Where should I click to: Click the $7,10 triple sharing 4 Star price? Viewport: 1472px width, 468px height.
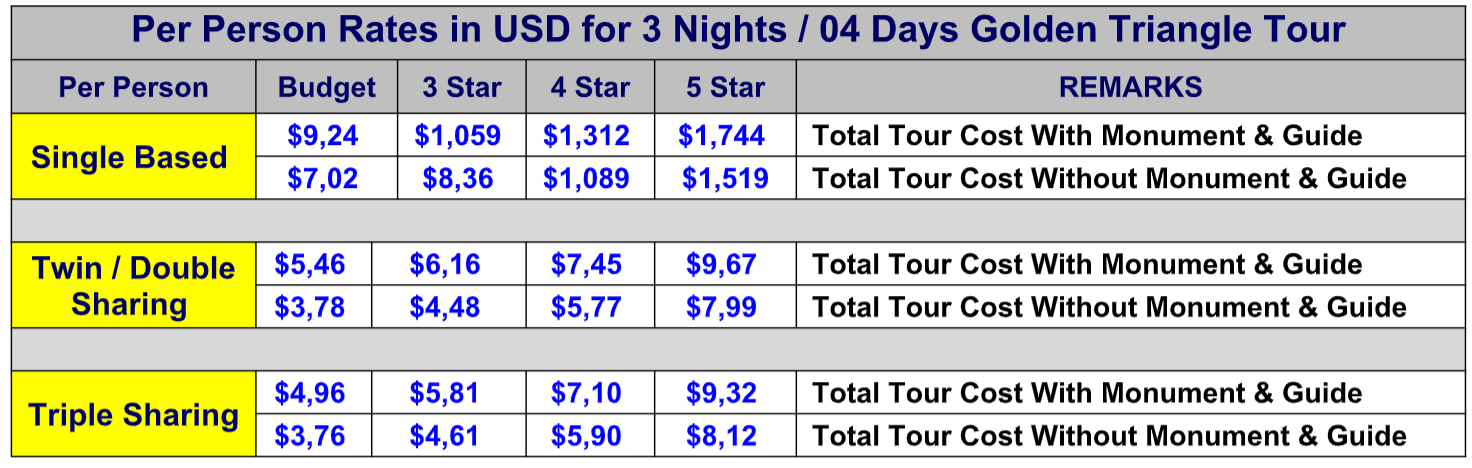(x=586, y=392)
